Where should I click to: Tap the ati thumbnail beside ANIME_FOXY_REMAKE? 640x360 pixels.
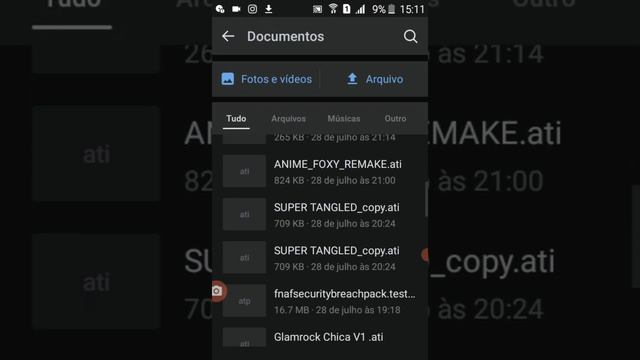point(244,171)
